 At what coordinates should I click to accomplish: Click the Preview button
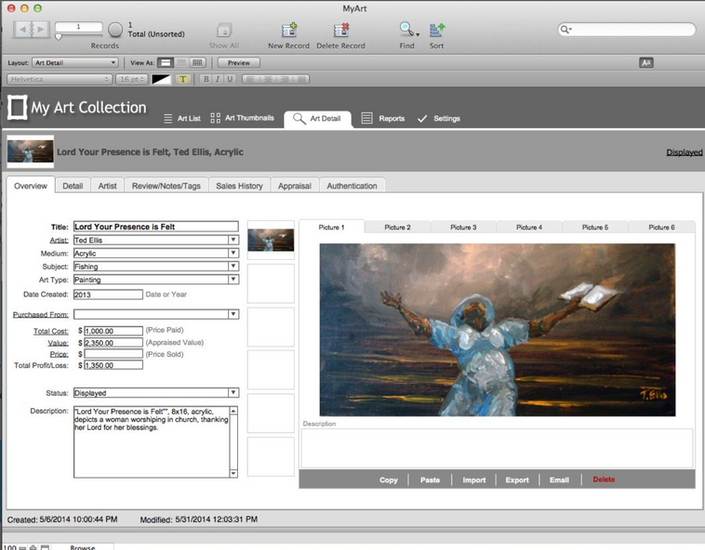[x=239, y=63]
